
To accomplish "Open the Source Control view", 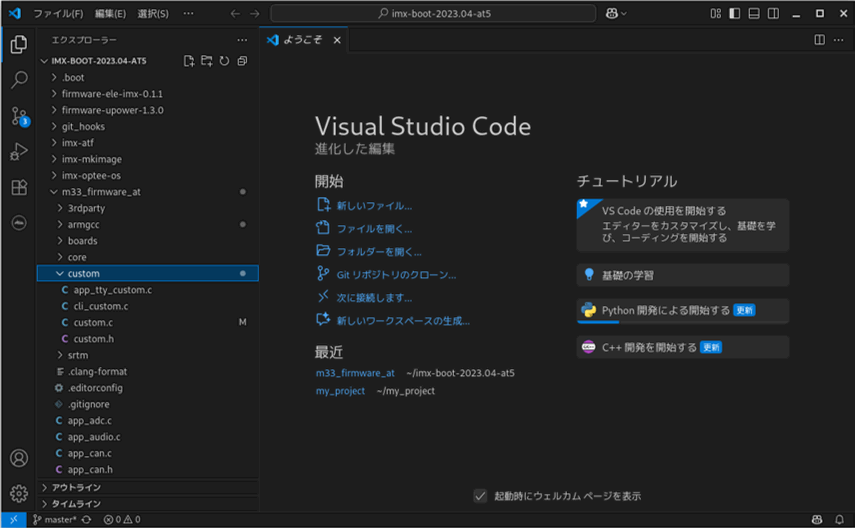I will click(x=18, y=116).
